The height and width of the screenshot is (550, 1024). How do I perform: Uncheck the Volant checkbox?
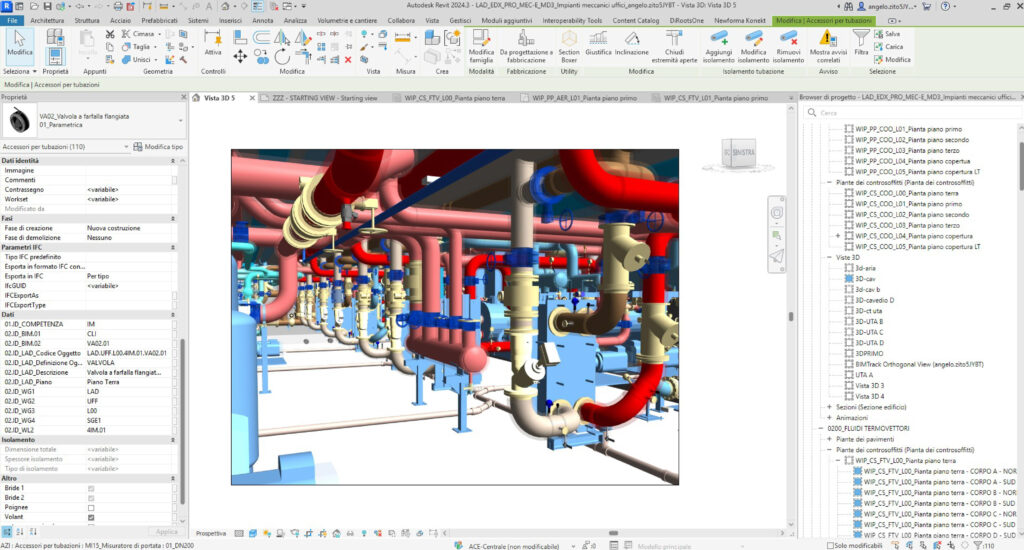click(91, 518)
